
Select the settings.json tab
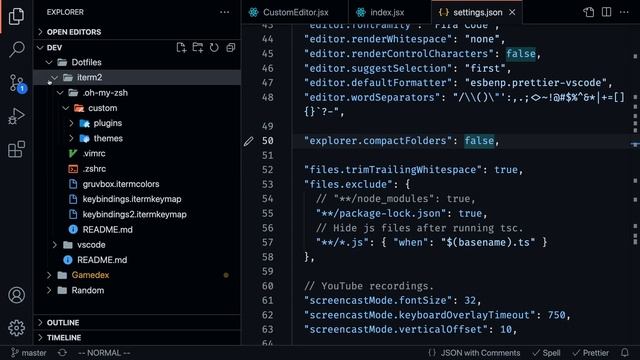tap(478, 12)
